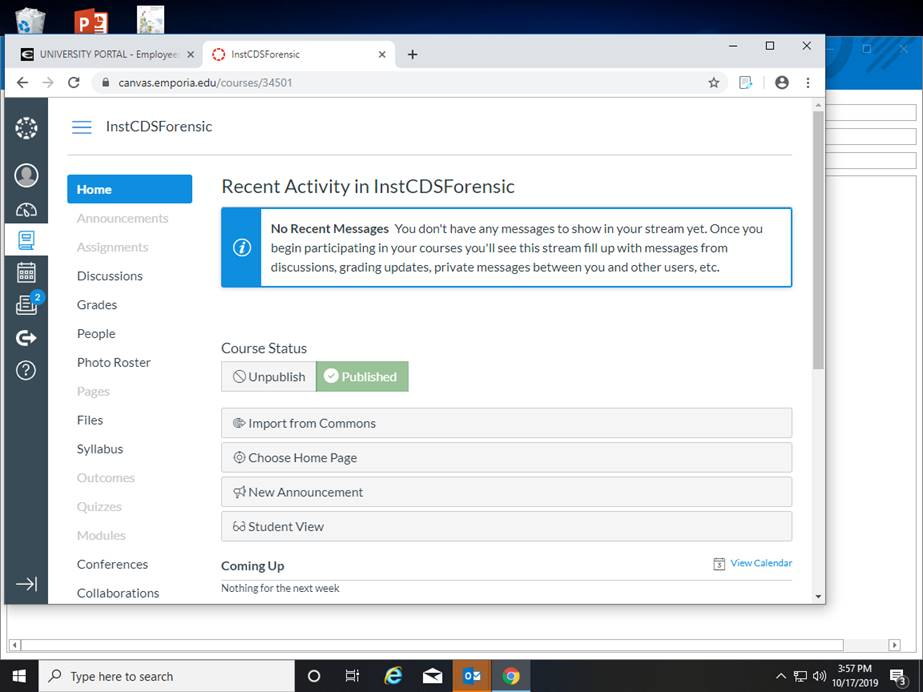Viewport: 923px width, 692px height.
Task: Switch to the UNIVERSITY PORTAL tab
Action: click(x=102, y=54)
